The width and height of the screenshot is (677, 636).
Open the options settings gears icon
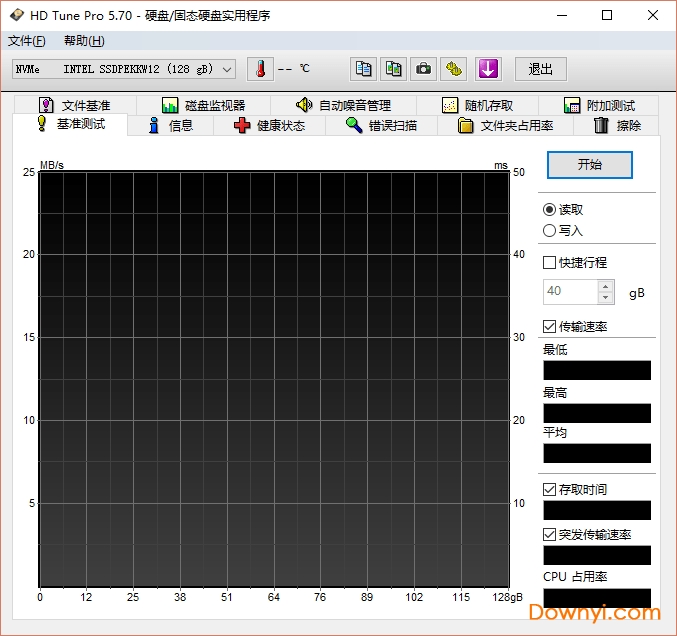pyautogui.click(x=454, y=69)
